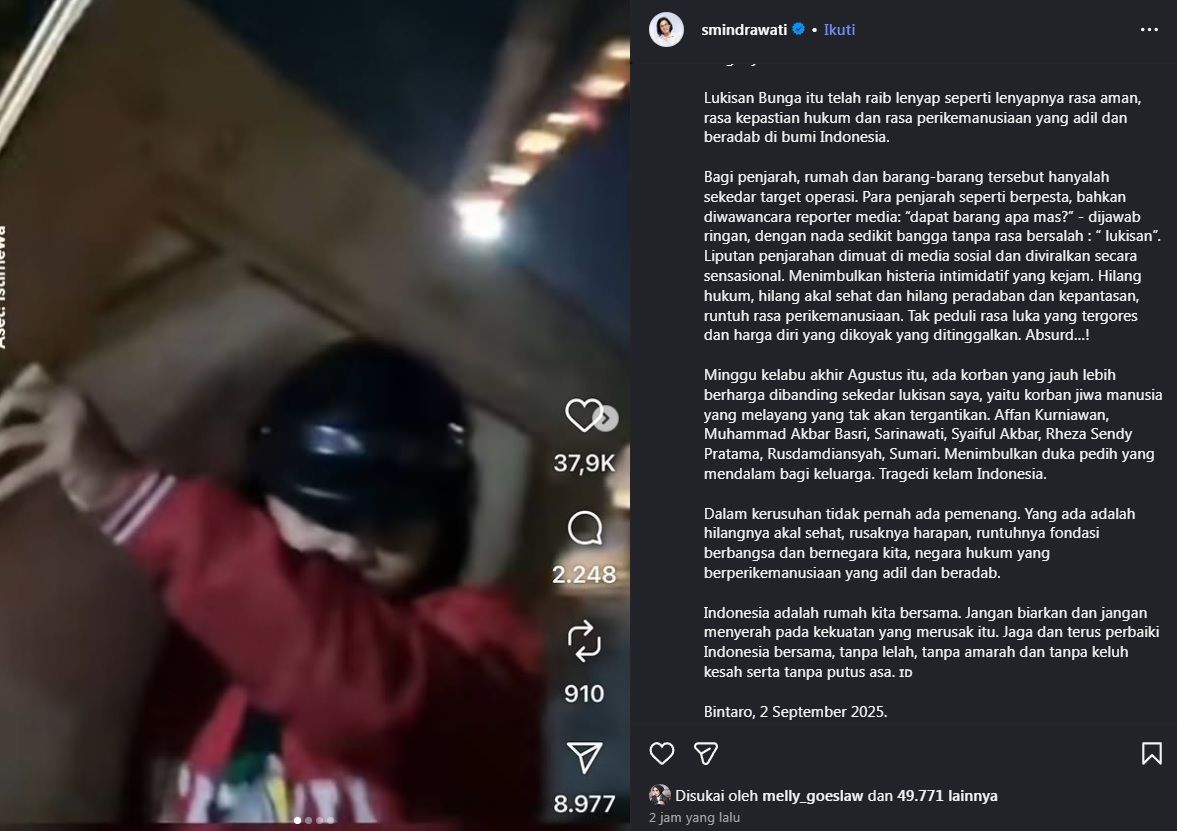
Task: Go to next slide with carousel arrow
Action: (x=607, y=418)
